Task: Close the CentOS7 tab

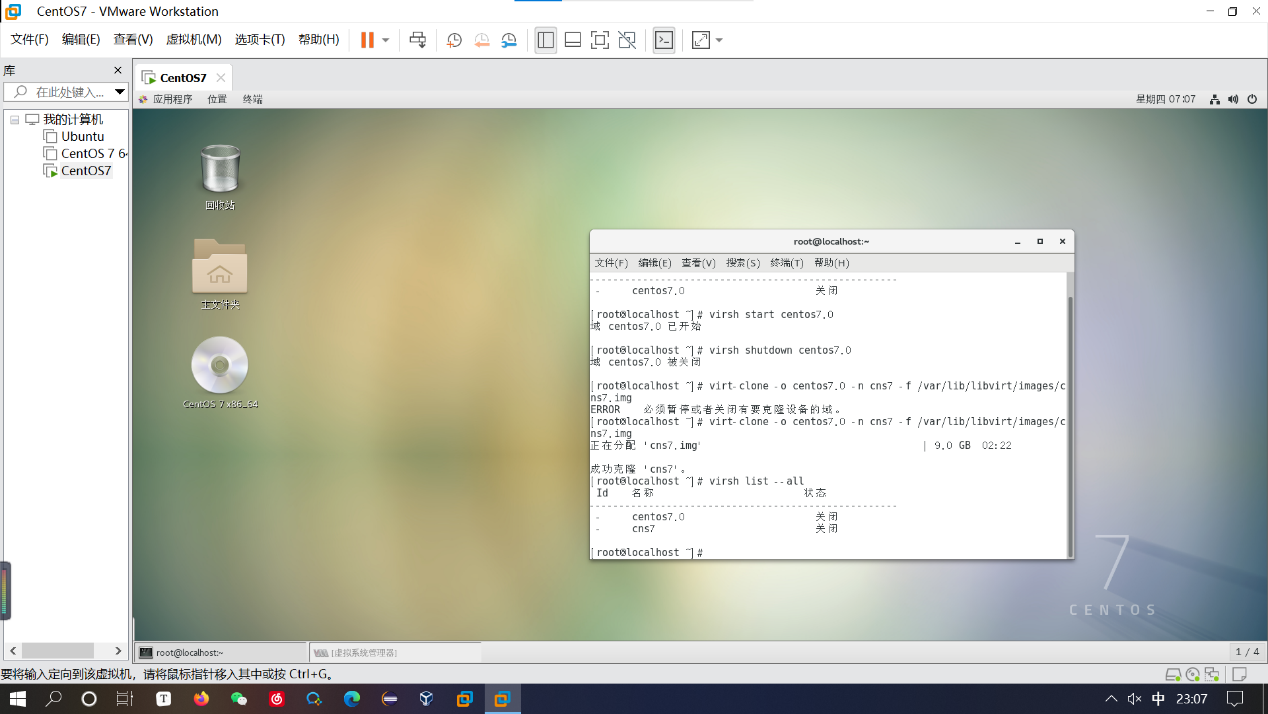Action: (221, 78)
